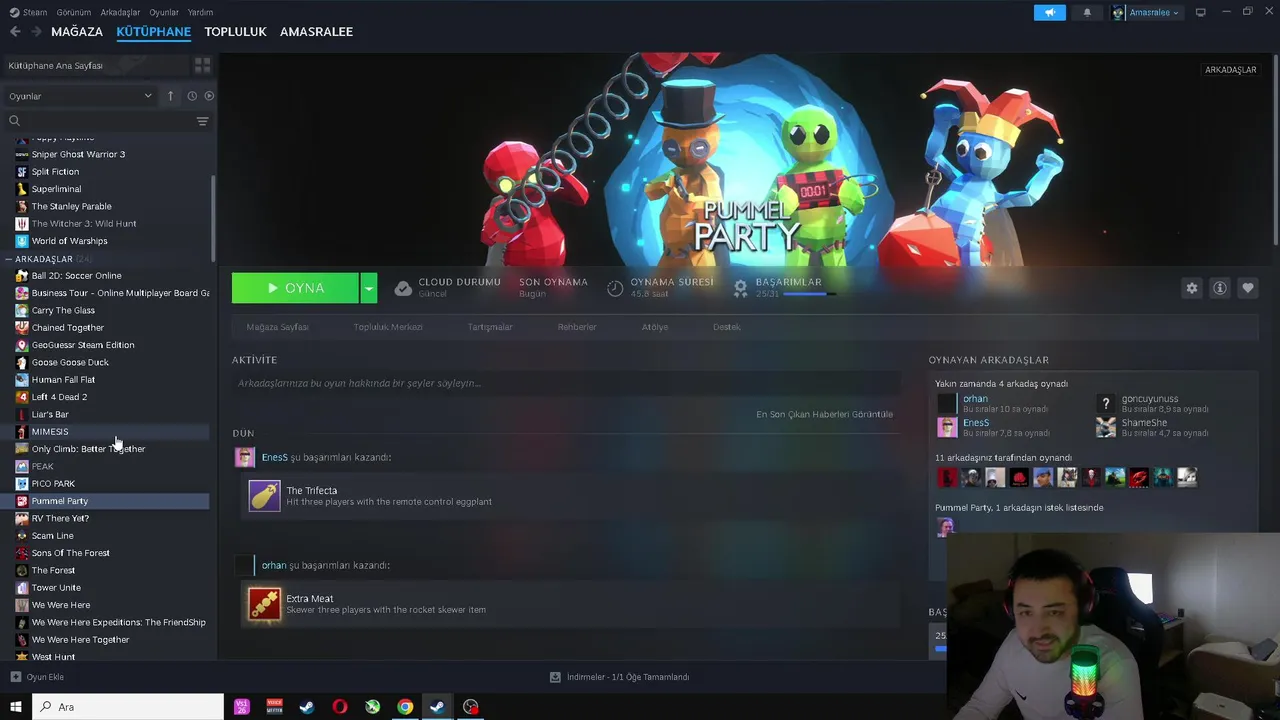Open advanced filters icon next to search
Viewport: 1280px width, 720px height.
click(202, 121)
